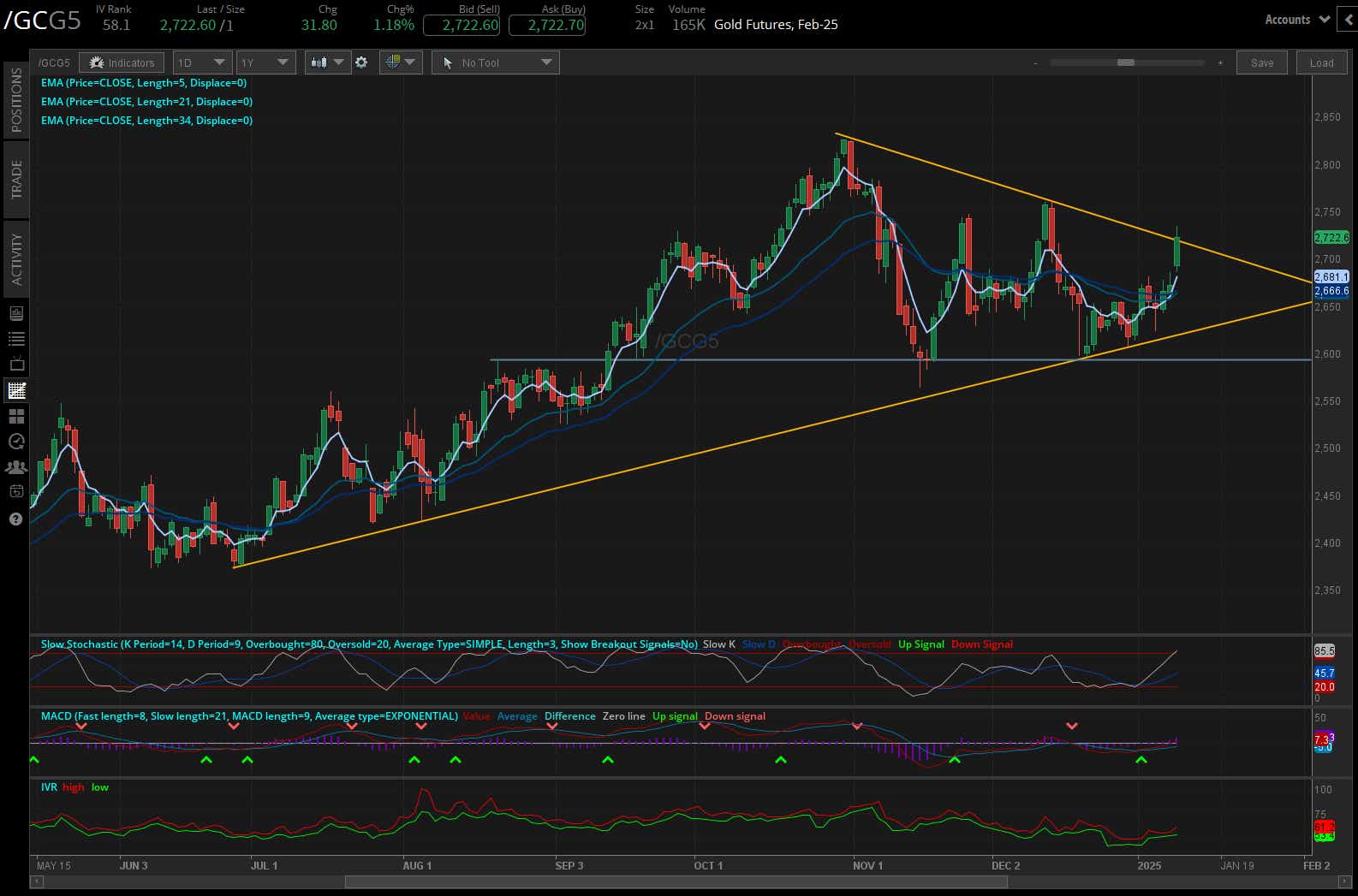
Task: Expand the No Tool drawing dropdown
Action: [496, 62]
